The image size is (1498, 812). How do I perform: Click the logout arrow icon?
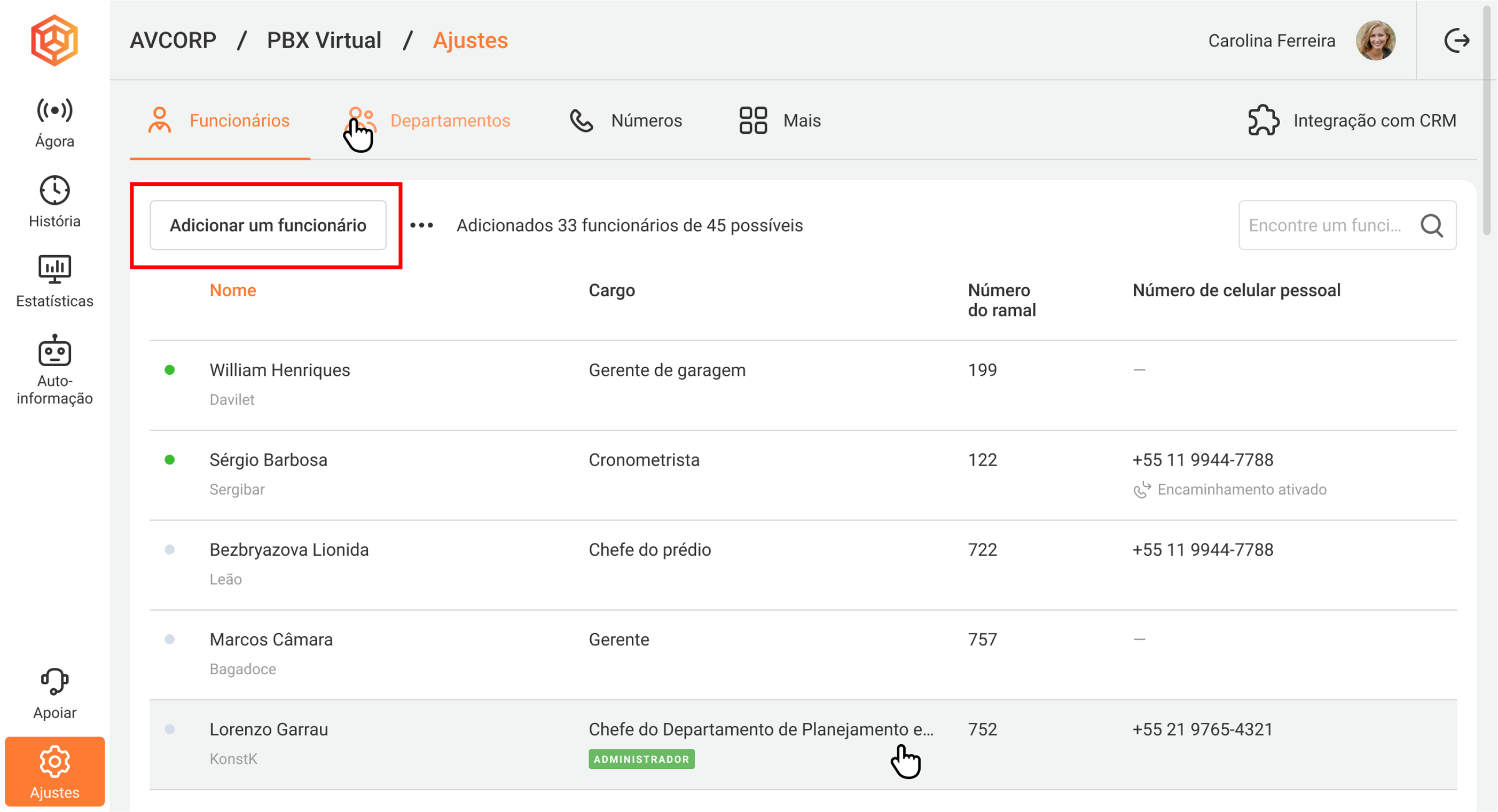point(1457,40)
